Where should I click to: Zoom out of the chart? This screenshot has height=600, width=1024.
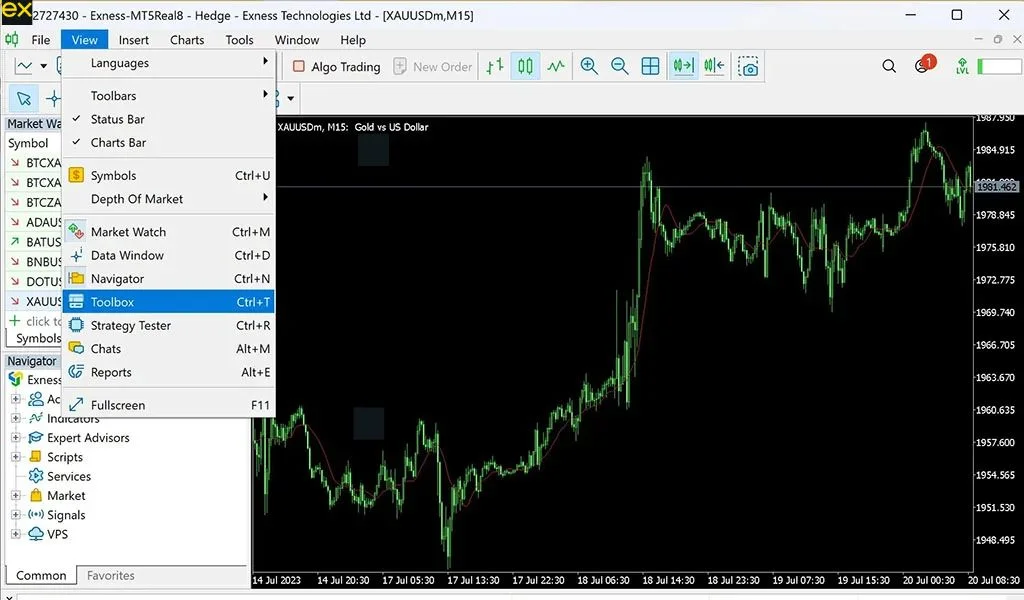[x=620, y=66]
